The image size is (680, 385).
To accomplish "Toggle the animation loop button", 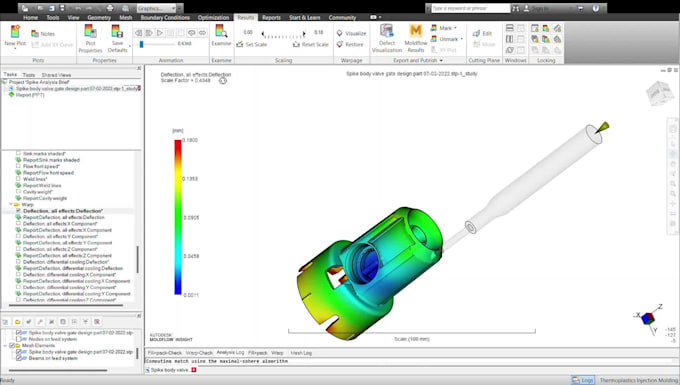I will 191,33.
